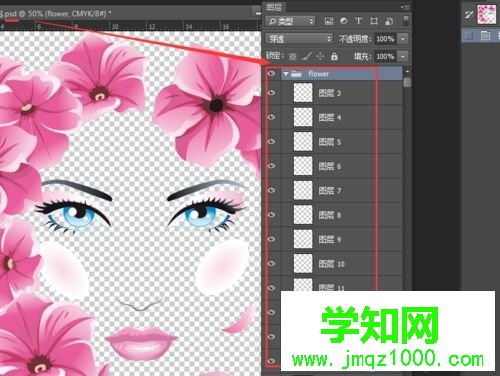Filter layers by type (T) icon
500x376 pixels.
click(x=359, y=21)
